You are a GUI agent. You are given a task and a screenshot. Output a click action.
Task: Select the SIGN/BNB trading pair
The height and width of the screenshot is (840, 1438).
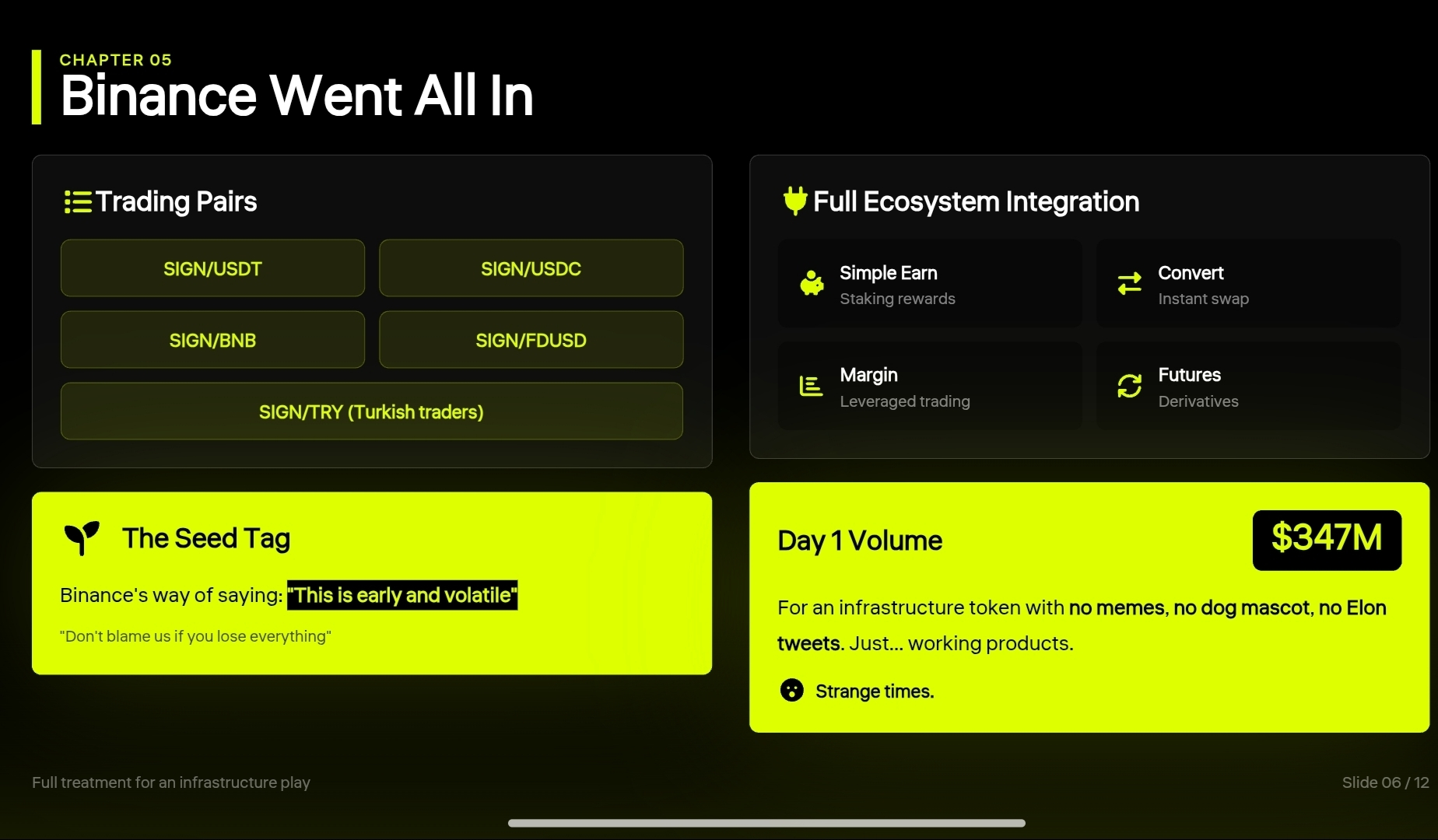212,340
